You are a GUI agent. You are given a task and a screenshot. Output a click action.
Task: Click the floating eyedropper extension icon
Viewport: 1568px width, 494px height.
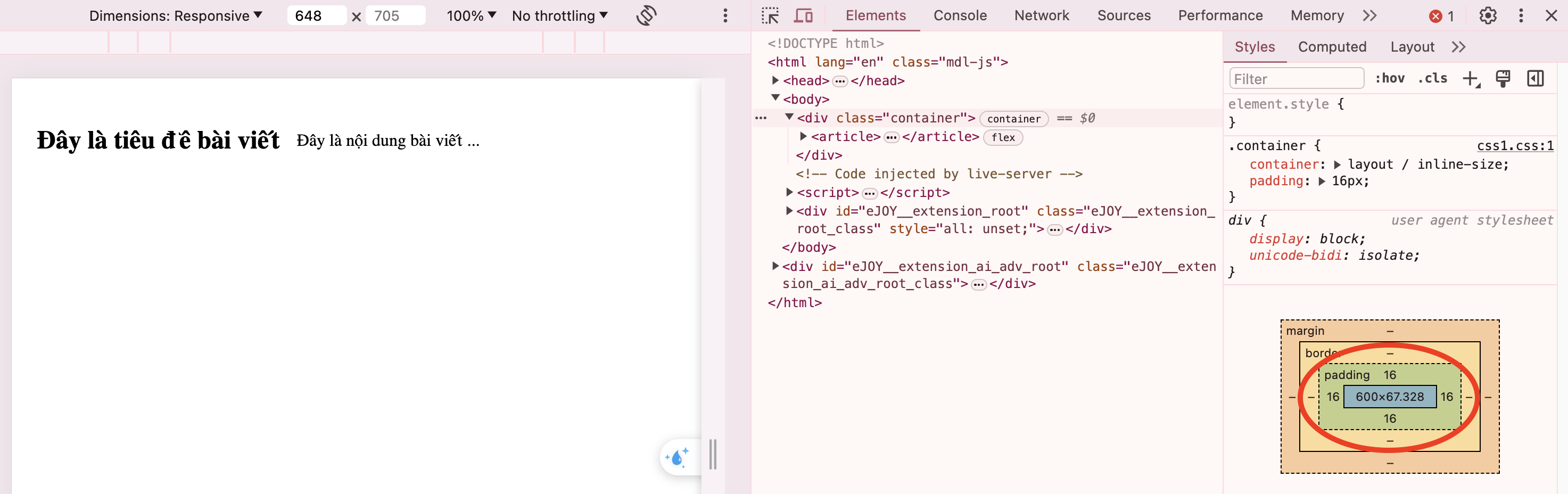(x=678, y=457)
